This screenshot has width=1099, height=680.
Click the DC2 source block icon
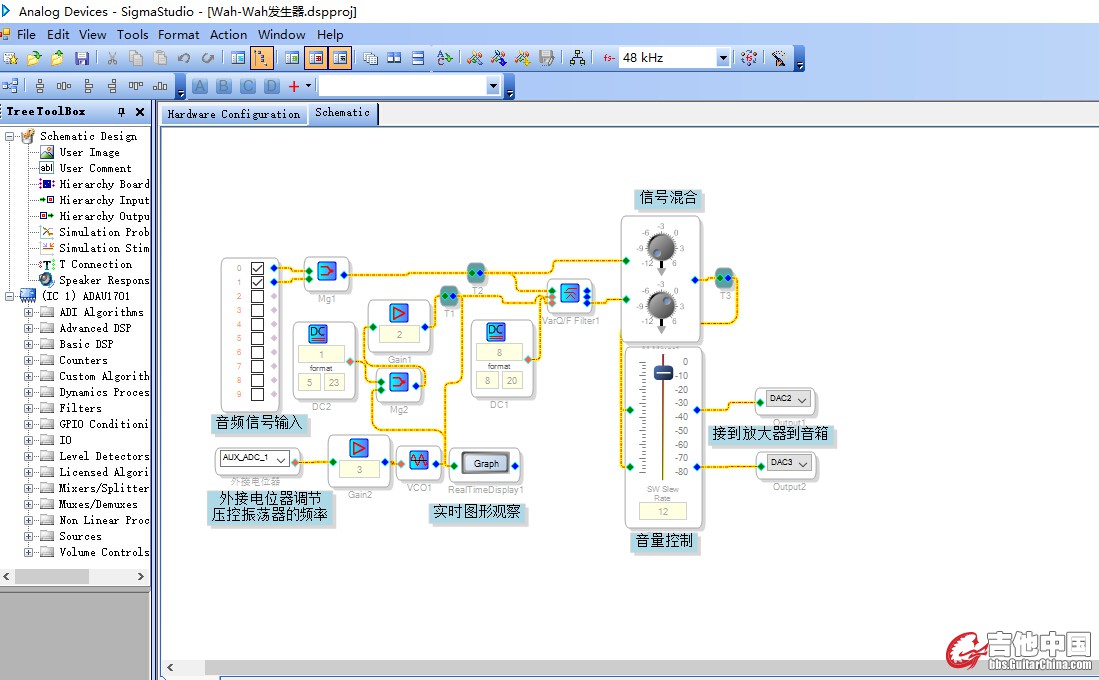(318, 333)
